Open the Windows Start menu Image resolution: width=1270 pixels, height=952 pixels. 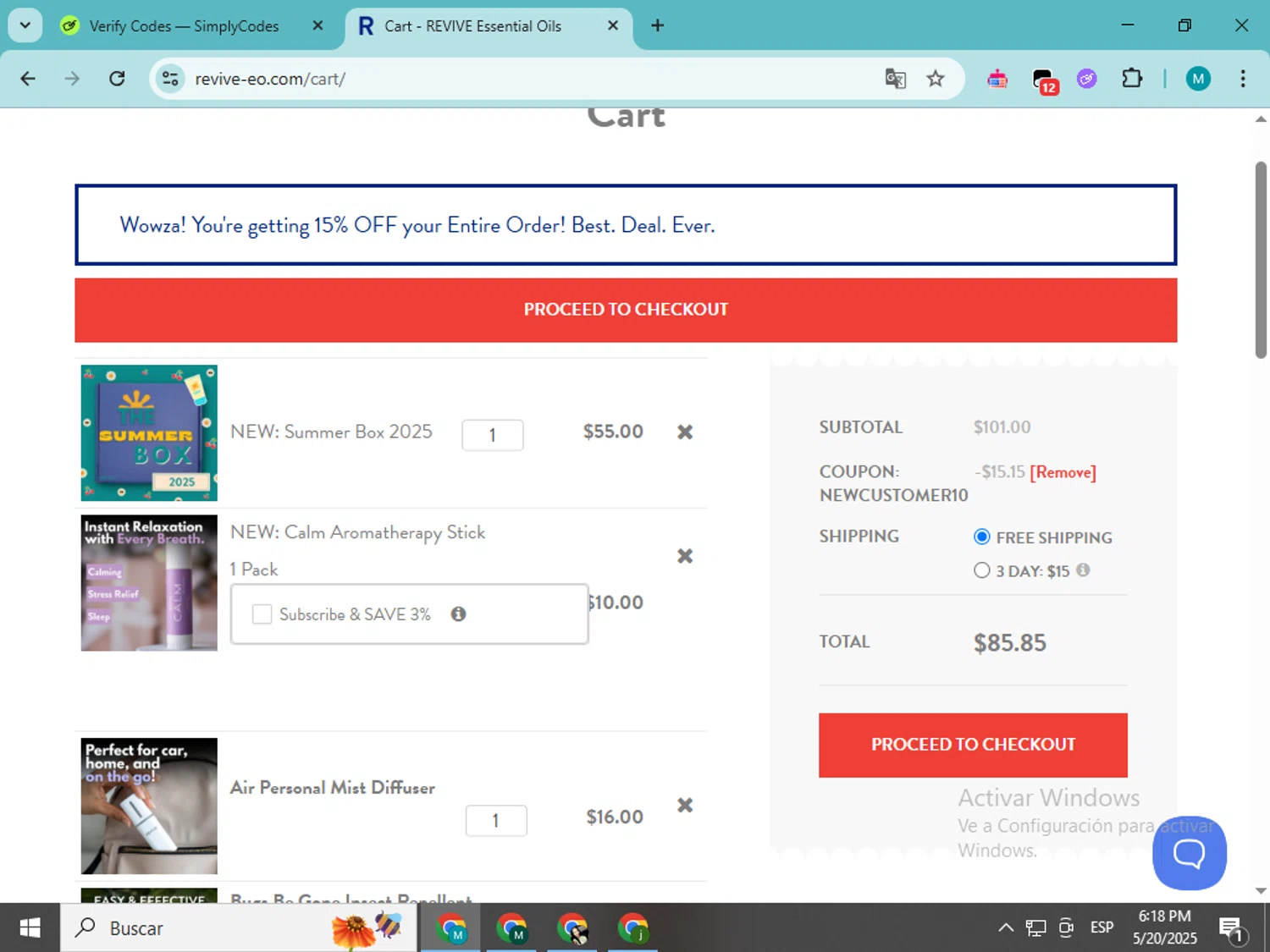(30, 928)
